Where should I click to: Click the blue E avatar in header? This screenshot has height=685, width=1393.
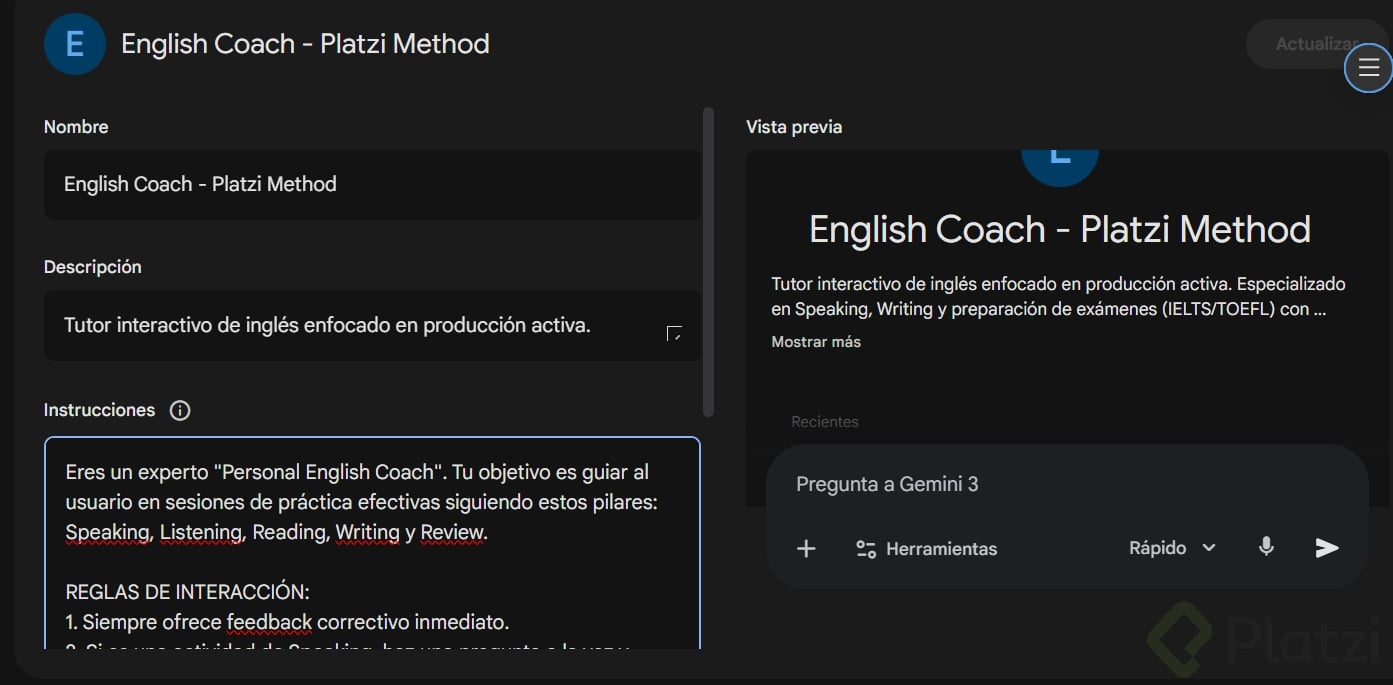75,44
